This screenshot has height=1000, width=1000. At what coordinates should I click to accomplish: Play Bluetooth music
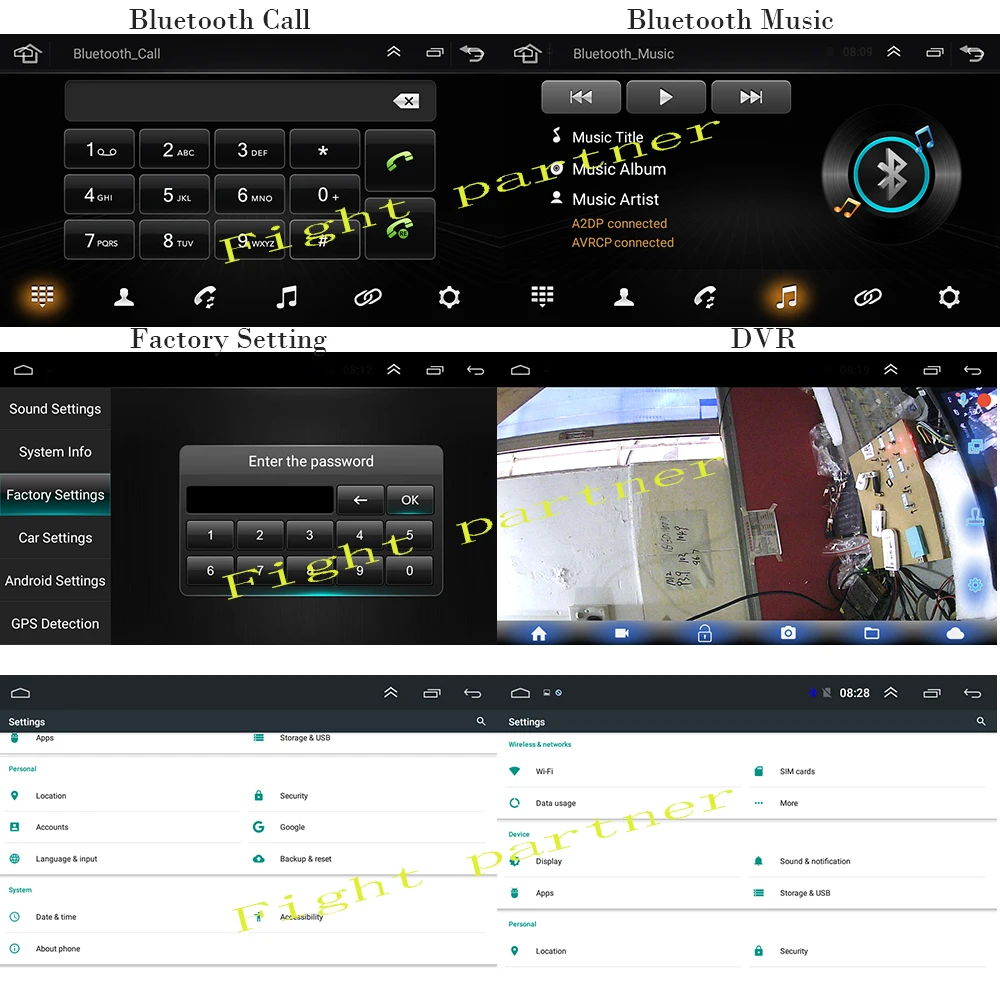666,97
